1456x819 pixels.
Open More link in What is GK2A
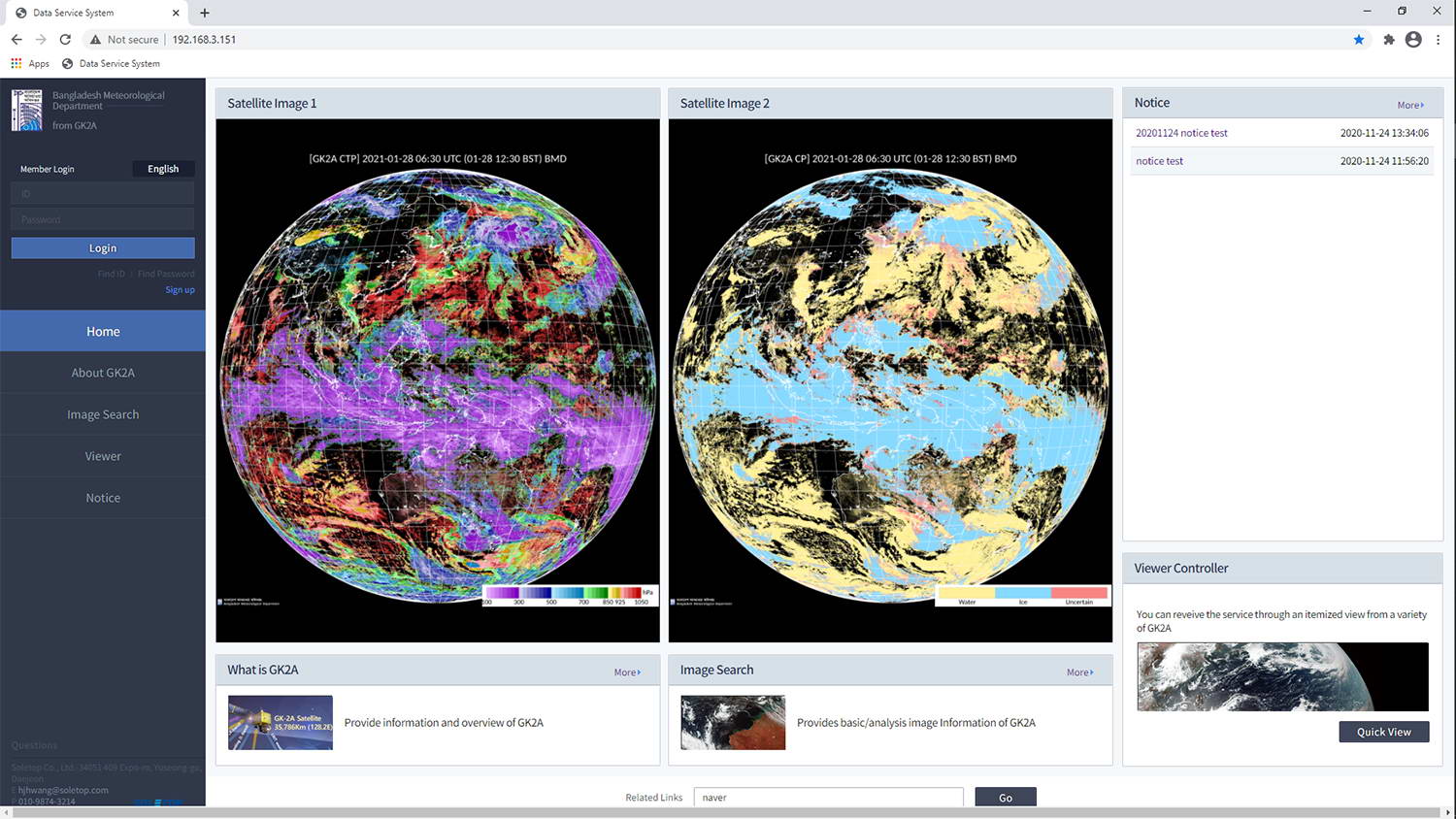coord(627,672)
